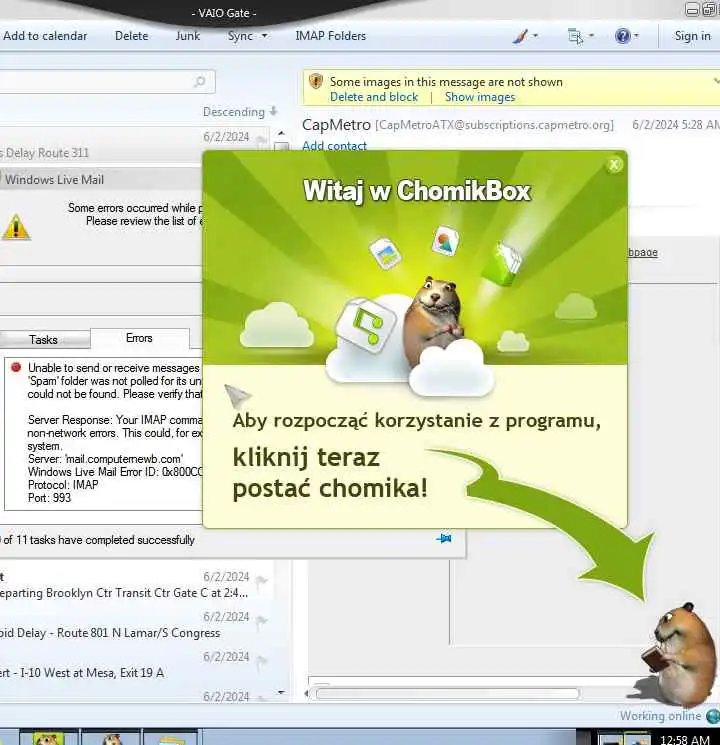Click the red error bullet icon
Viewport: 720px width, 745px height.
pyautogui.click(x=16, y=367)
